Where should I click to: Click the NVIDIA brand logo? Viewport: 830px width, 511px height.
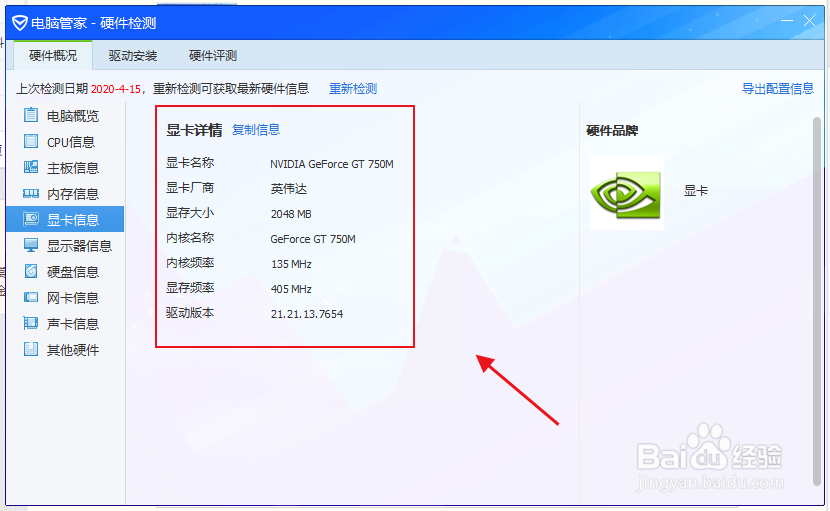point(627,193)
